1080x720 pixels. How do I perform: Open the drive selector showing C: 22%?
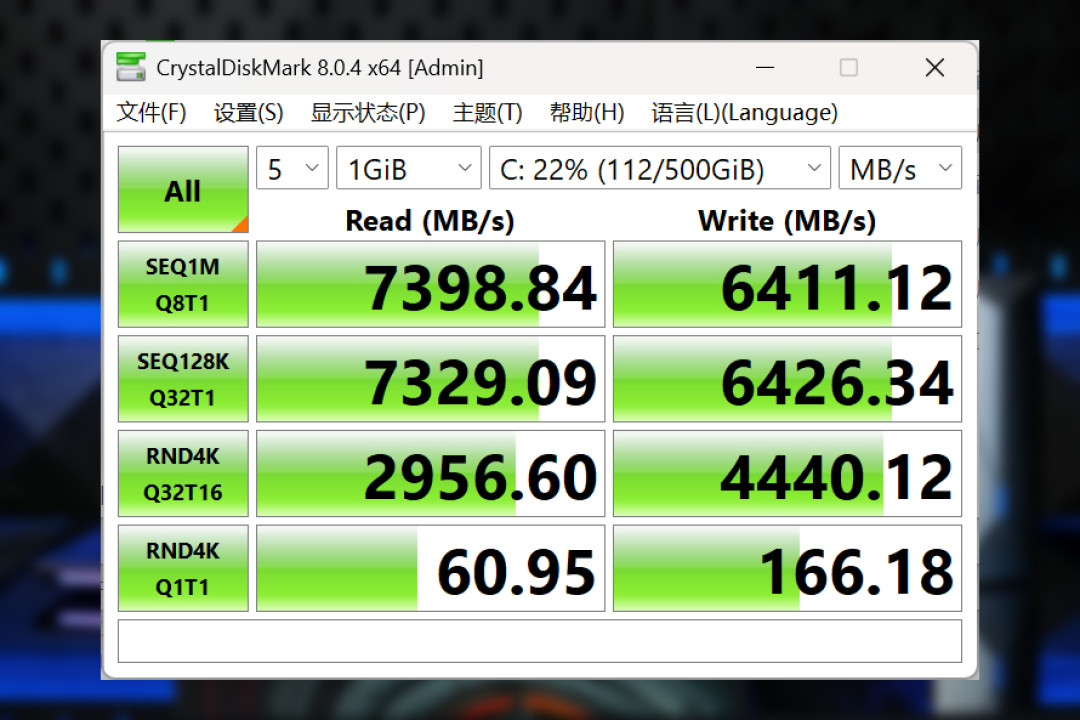point(660,167)
